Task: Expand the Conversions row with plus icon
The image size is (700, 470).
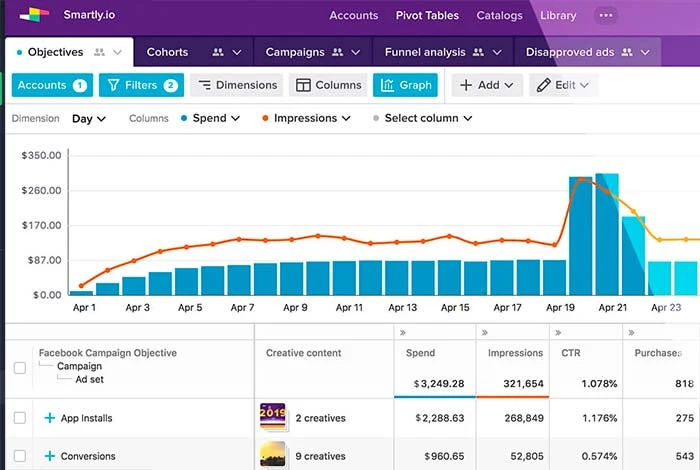Action: point(49,456)
